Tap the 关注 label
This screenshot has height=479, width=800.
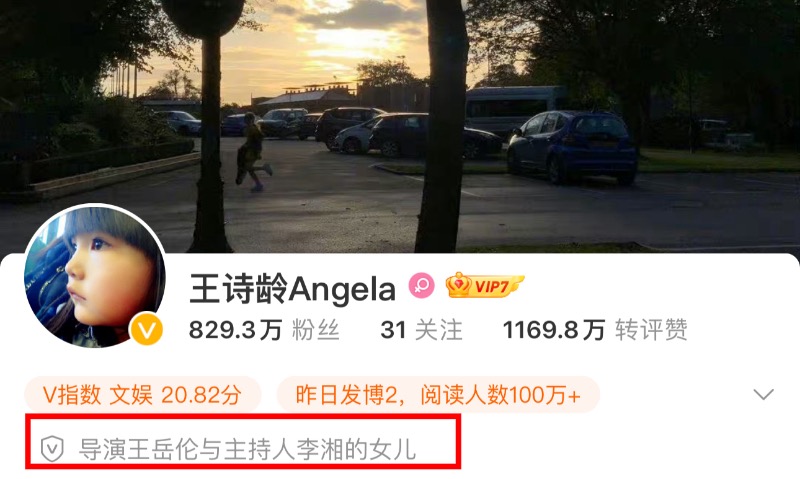coord(438,330)
